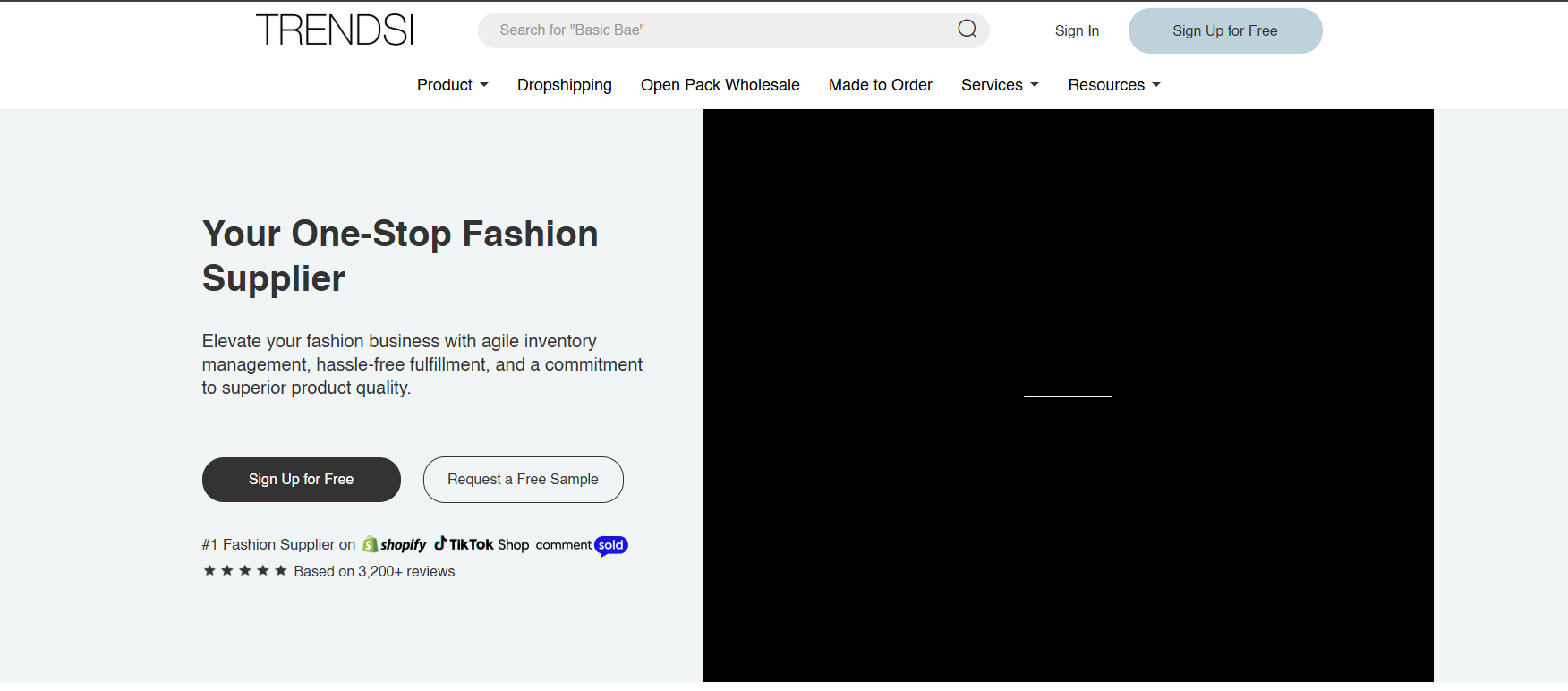This screenshot has width=1568, height=691.
Task: Open the Services dropdown menu
Action: click(x=999, y=85)
